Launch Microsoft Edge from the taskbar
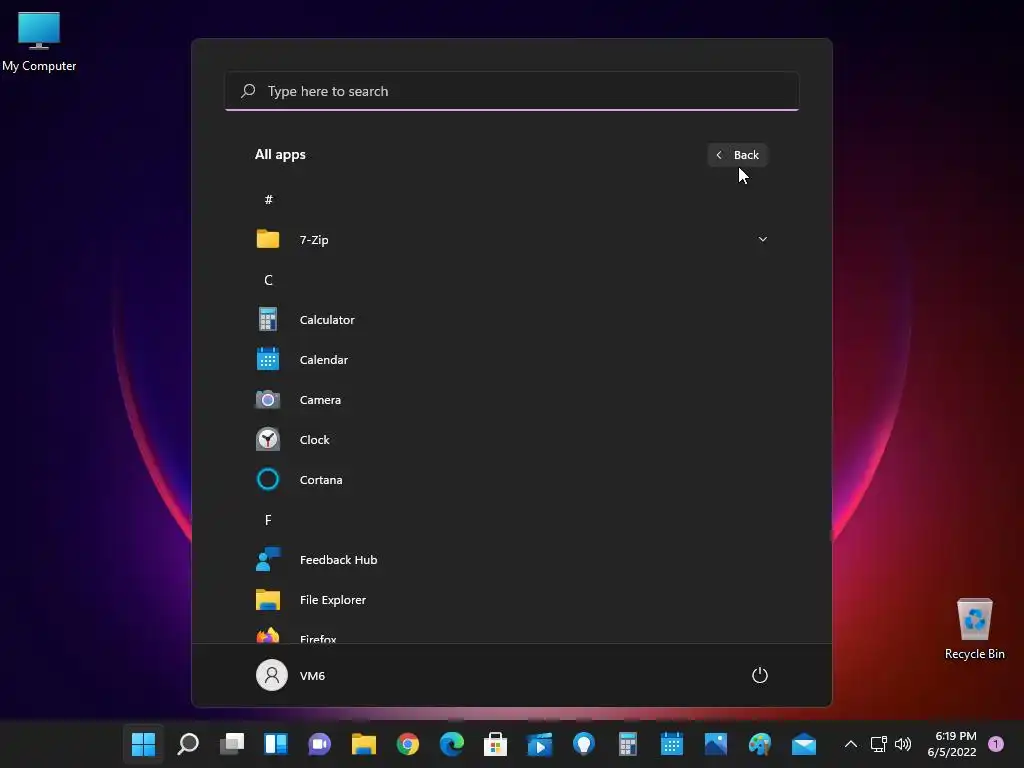1024x768 pixels. [x=451, y=743]
